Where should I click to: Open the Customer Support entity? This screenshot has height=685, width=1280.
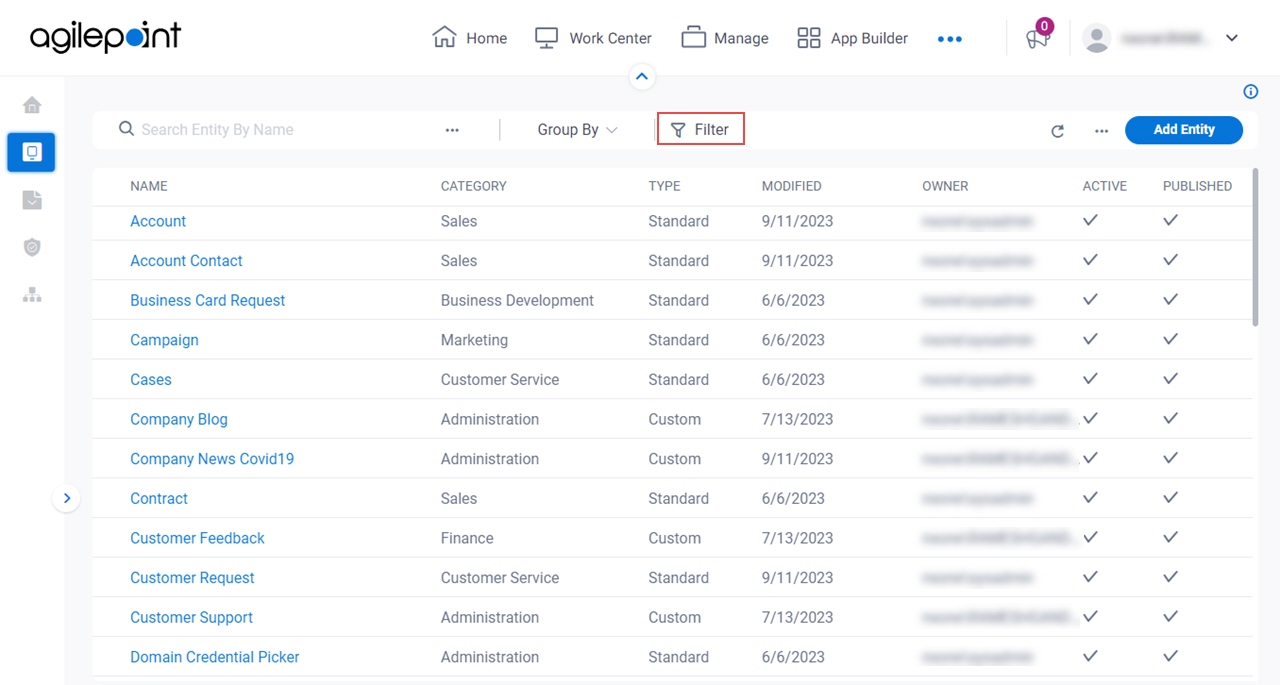pyautogui.click(x=191, y=617)
